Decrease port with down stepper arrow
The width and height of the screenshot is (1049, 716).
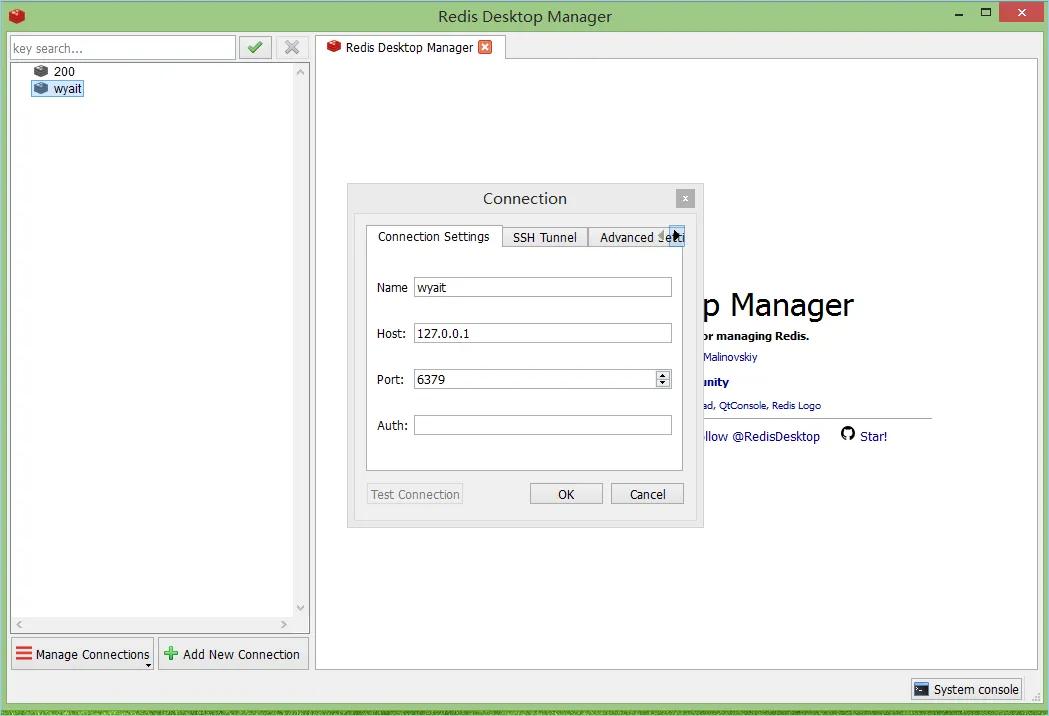pyautogui.click(x=663, y=383)
